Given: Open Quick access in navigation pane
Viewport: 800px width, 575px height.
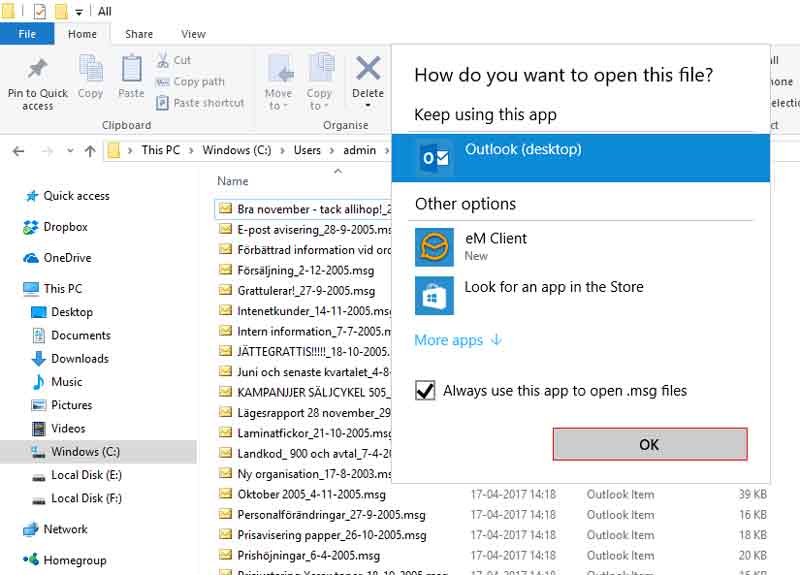Looking at the screenshot, I should tap(76, 196).
